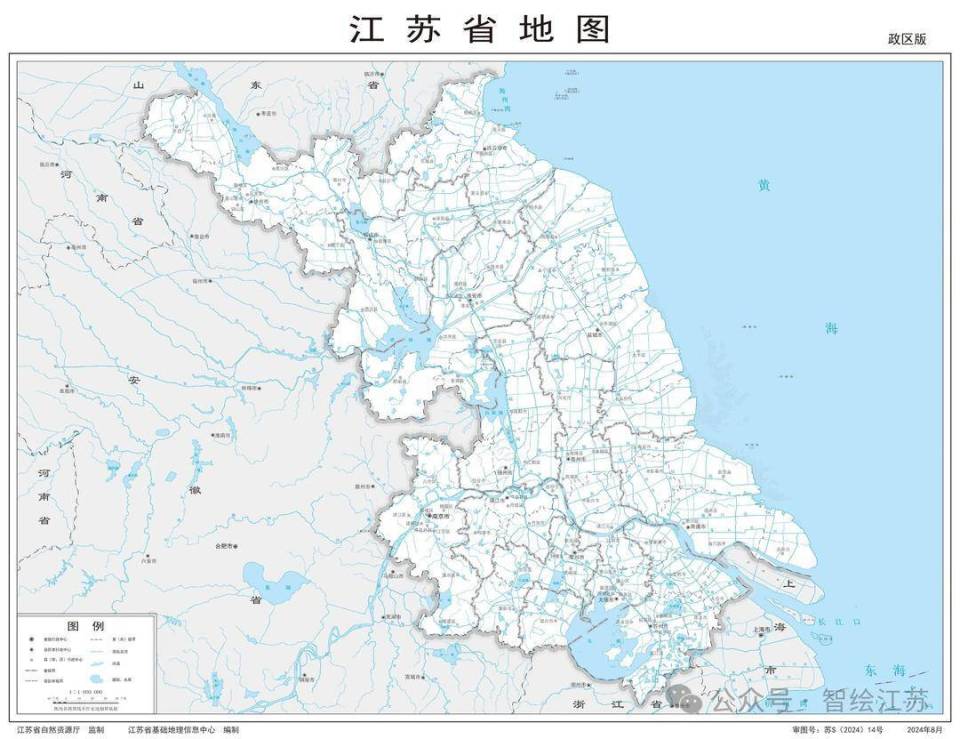This screenshot has height=739, width=960.
Task: Click the 南京市 capital city label
Action: 441,517
